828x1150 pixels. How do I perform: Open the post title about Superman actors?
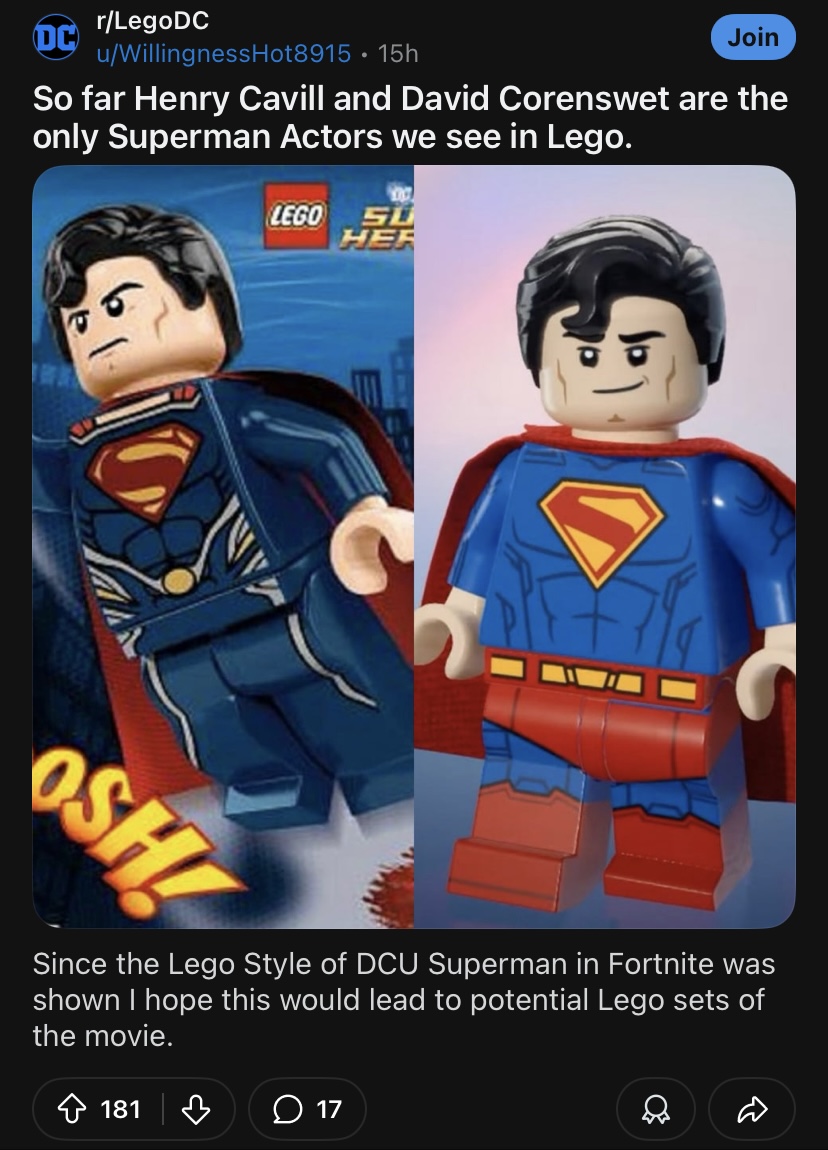411,117
